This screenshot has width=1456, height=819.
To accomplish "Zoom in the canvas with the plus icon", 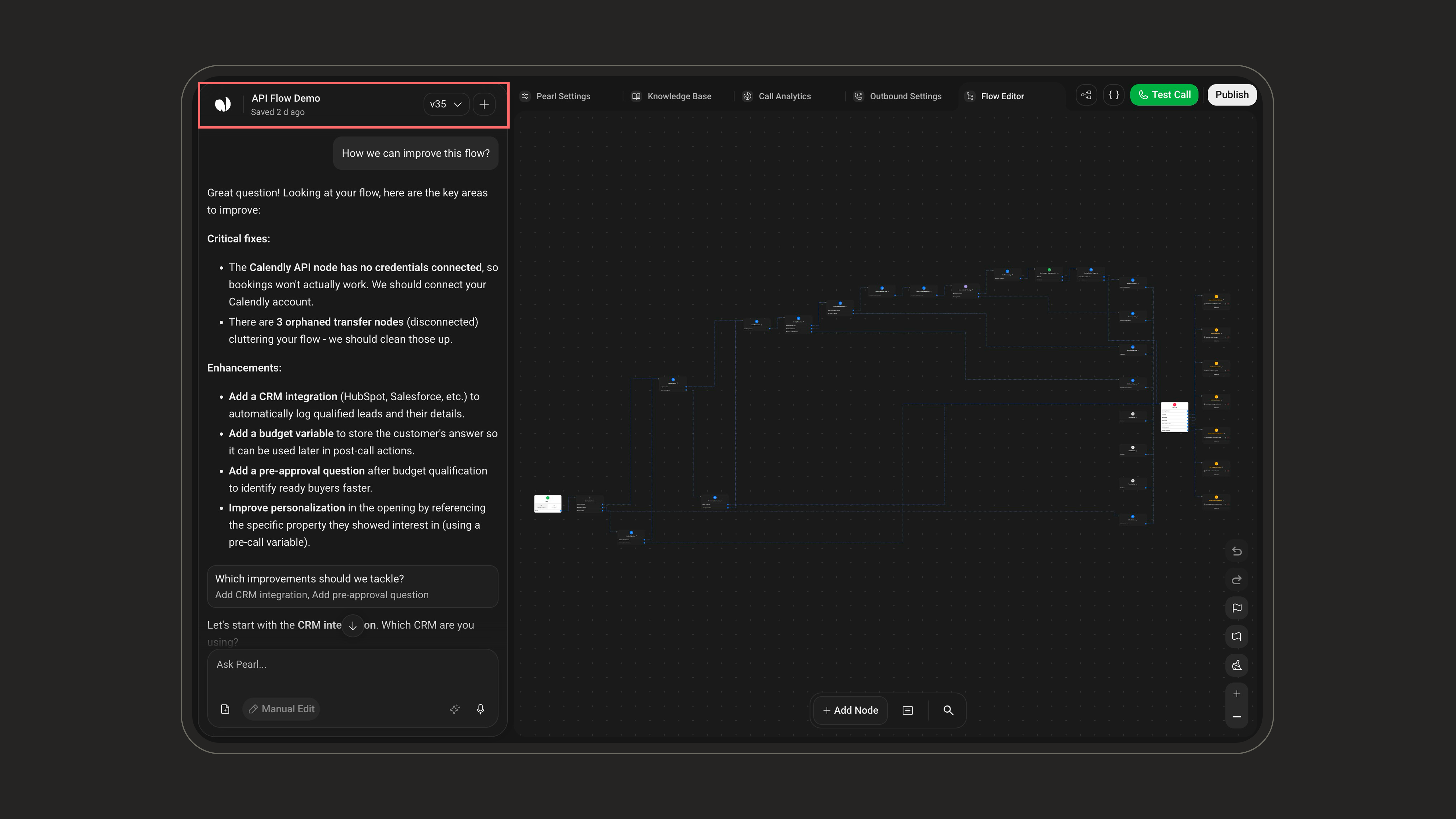I will (1237, 694).
